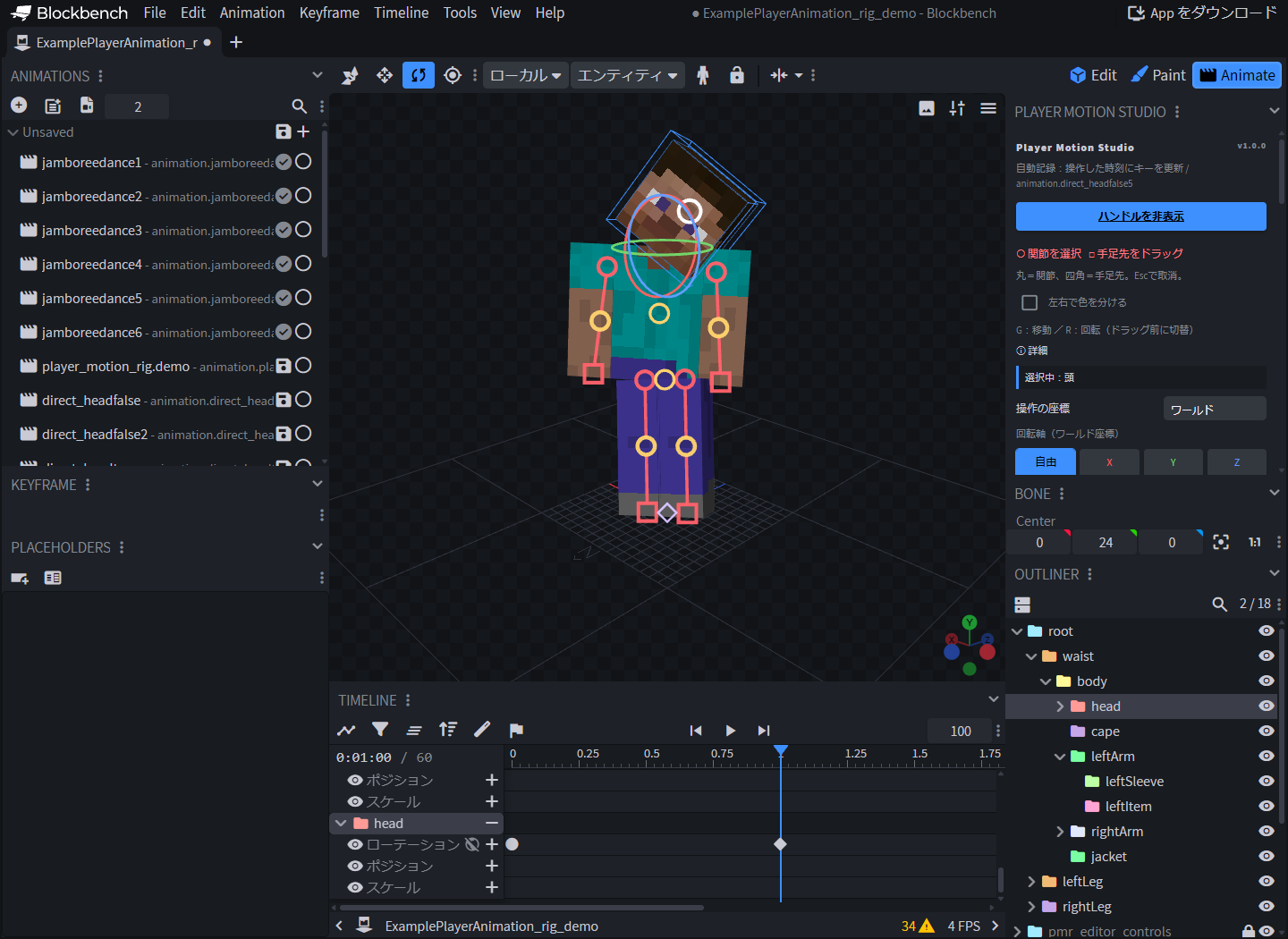This screenshot has width=1288, height=939.
Task: Open the File menu
Action: (155, 13)
